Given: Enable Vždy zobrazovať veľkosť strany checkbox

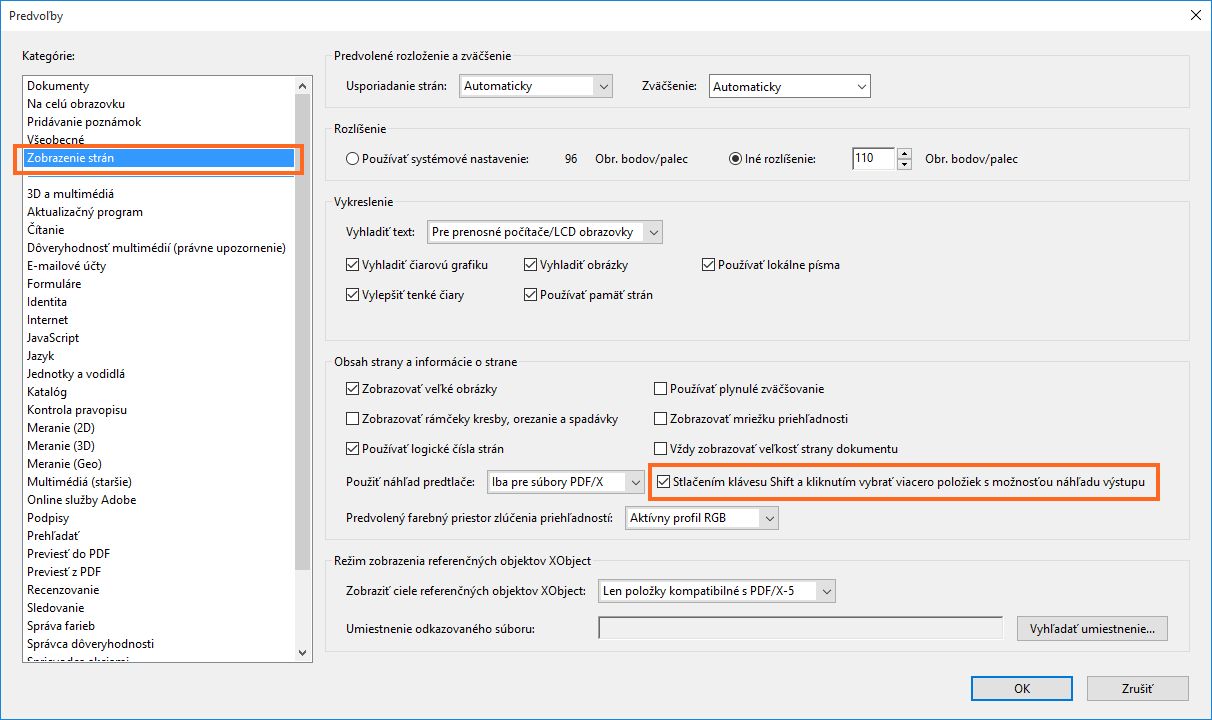Looking at the screenshot, I should (x=661, y=449).
